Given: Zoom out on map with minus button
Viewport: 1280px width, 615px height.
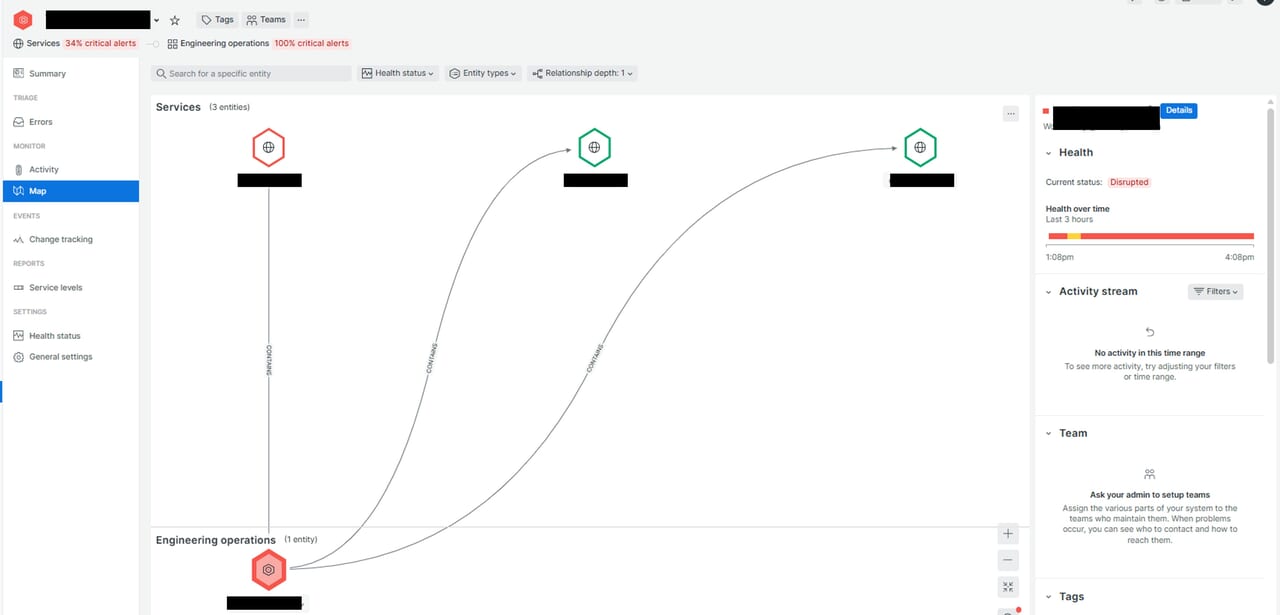Looking at the screenshot, I should (x=1008, y=560).
